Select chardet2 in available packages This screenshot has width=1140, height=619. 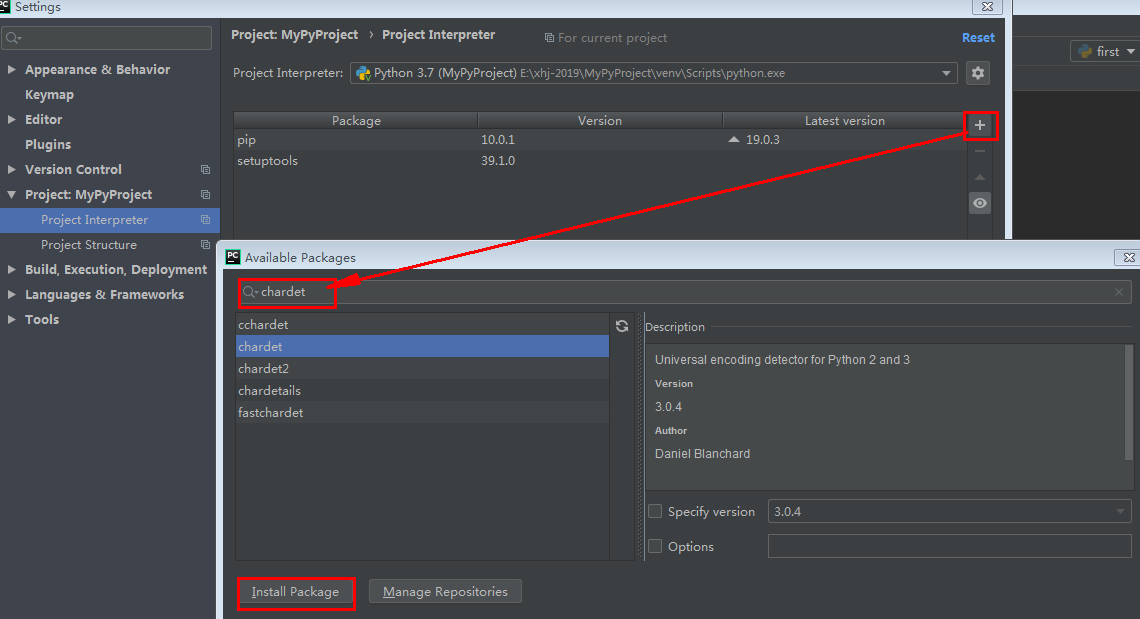click(x=422, y=368)
